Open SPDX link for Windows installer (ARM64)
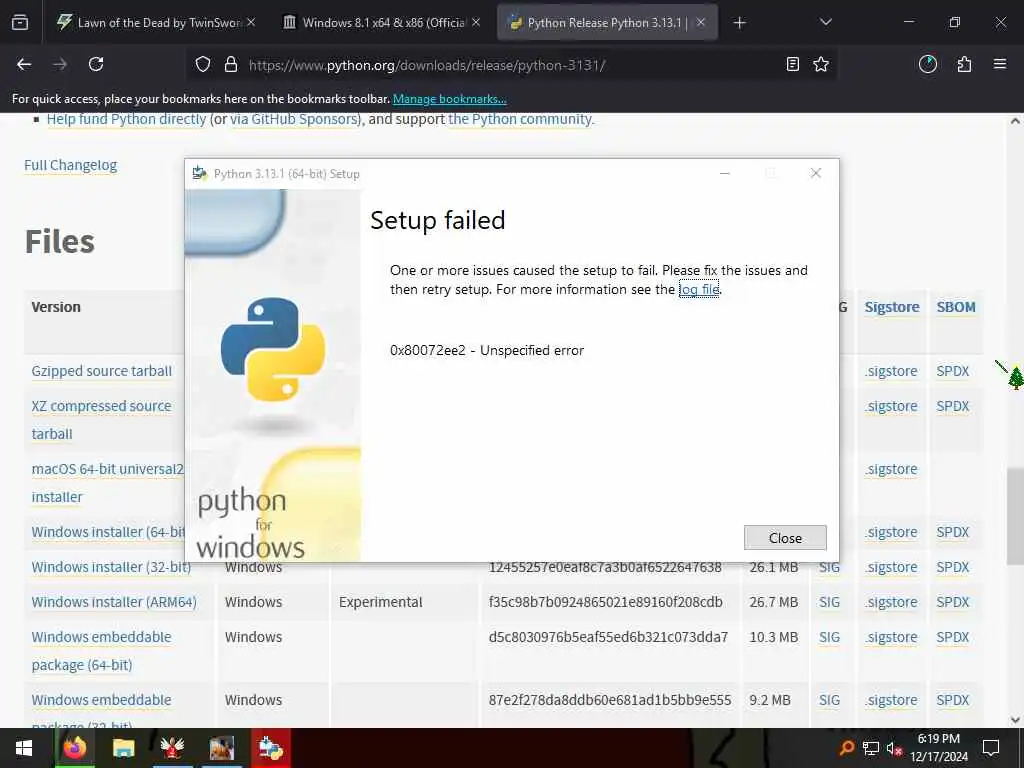 click(x=953, y=602)
